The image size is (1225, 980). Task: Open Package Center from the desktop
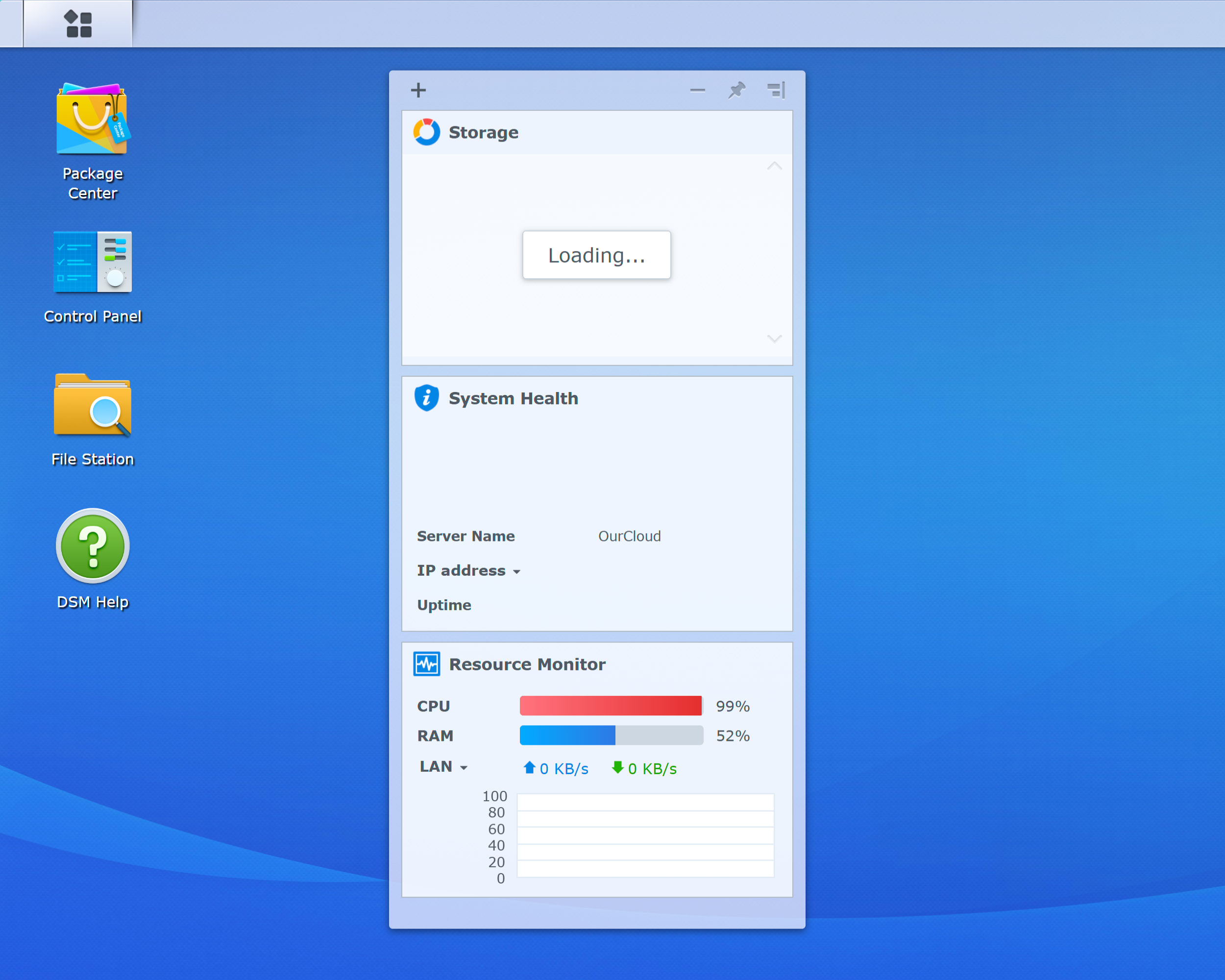(92, 119)
